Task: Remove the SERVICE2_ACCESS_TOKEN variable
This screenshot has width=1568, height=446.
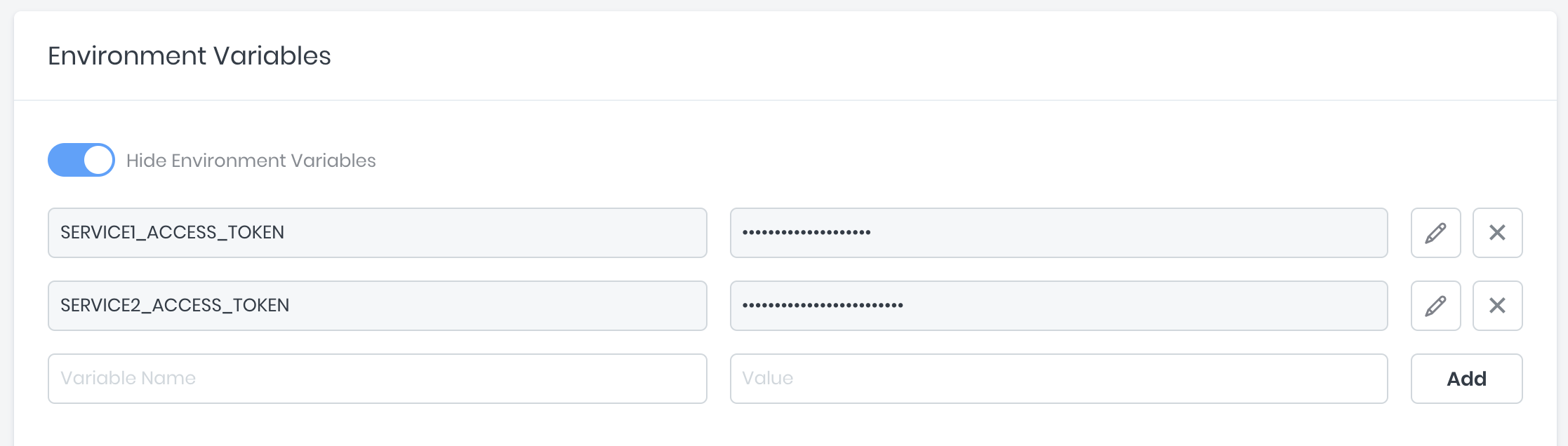Action: point(1497,306)
